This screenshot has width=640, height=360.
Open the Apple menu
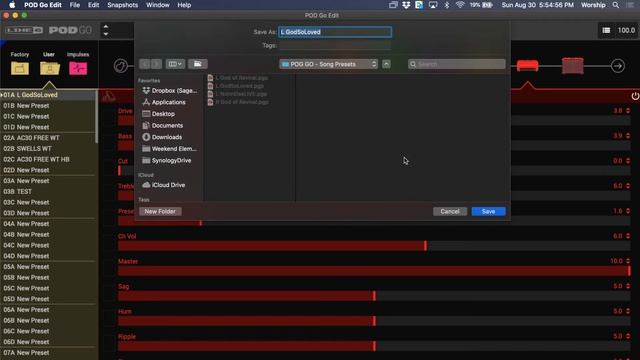coord(12,5)
